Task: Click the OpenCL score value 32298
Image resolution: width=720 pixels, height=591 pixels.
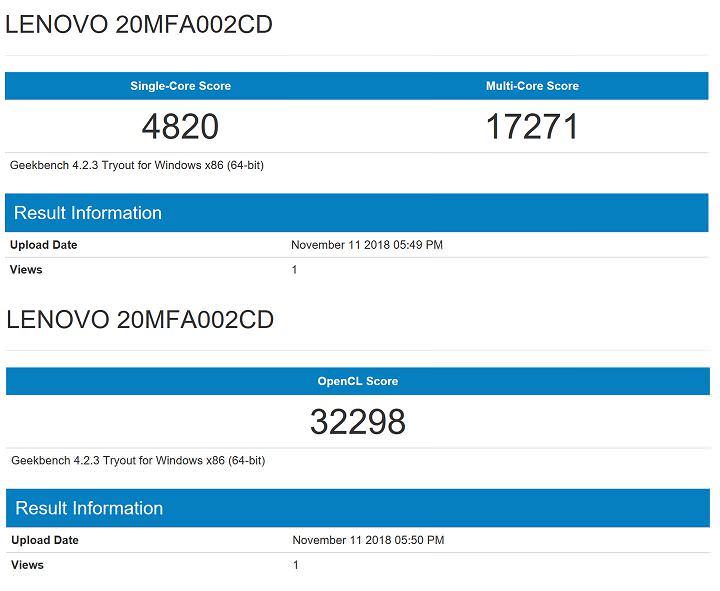Action: (358, 422)
